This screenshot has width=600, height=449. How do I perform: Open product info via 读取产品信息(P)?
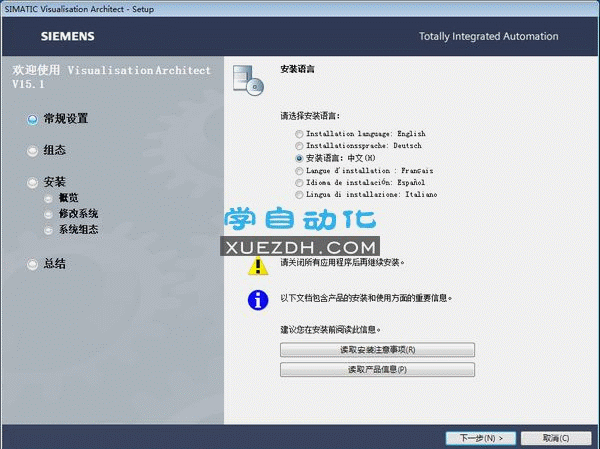pos(377,369)
